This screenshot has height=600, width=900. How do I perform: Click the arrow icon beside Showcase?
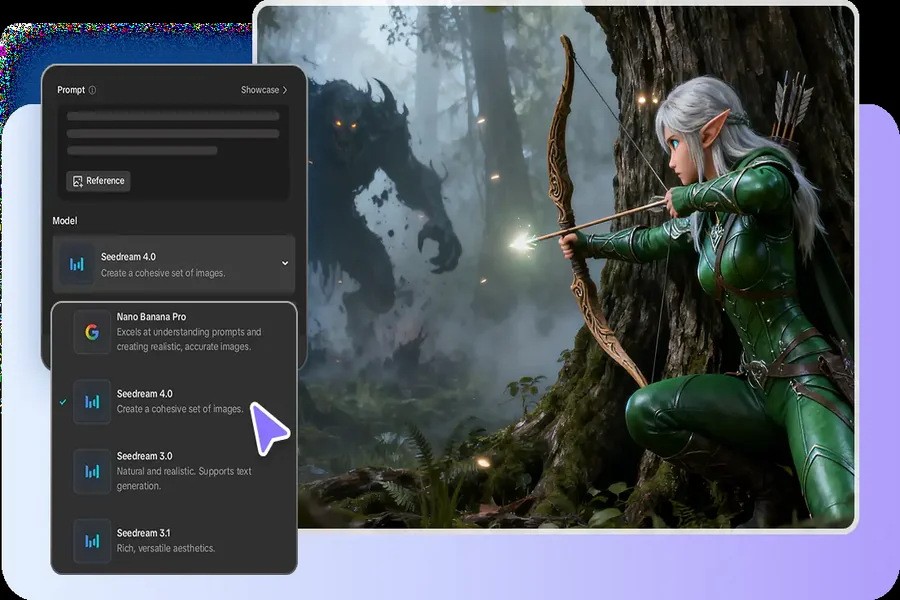pos(285,90)
